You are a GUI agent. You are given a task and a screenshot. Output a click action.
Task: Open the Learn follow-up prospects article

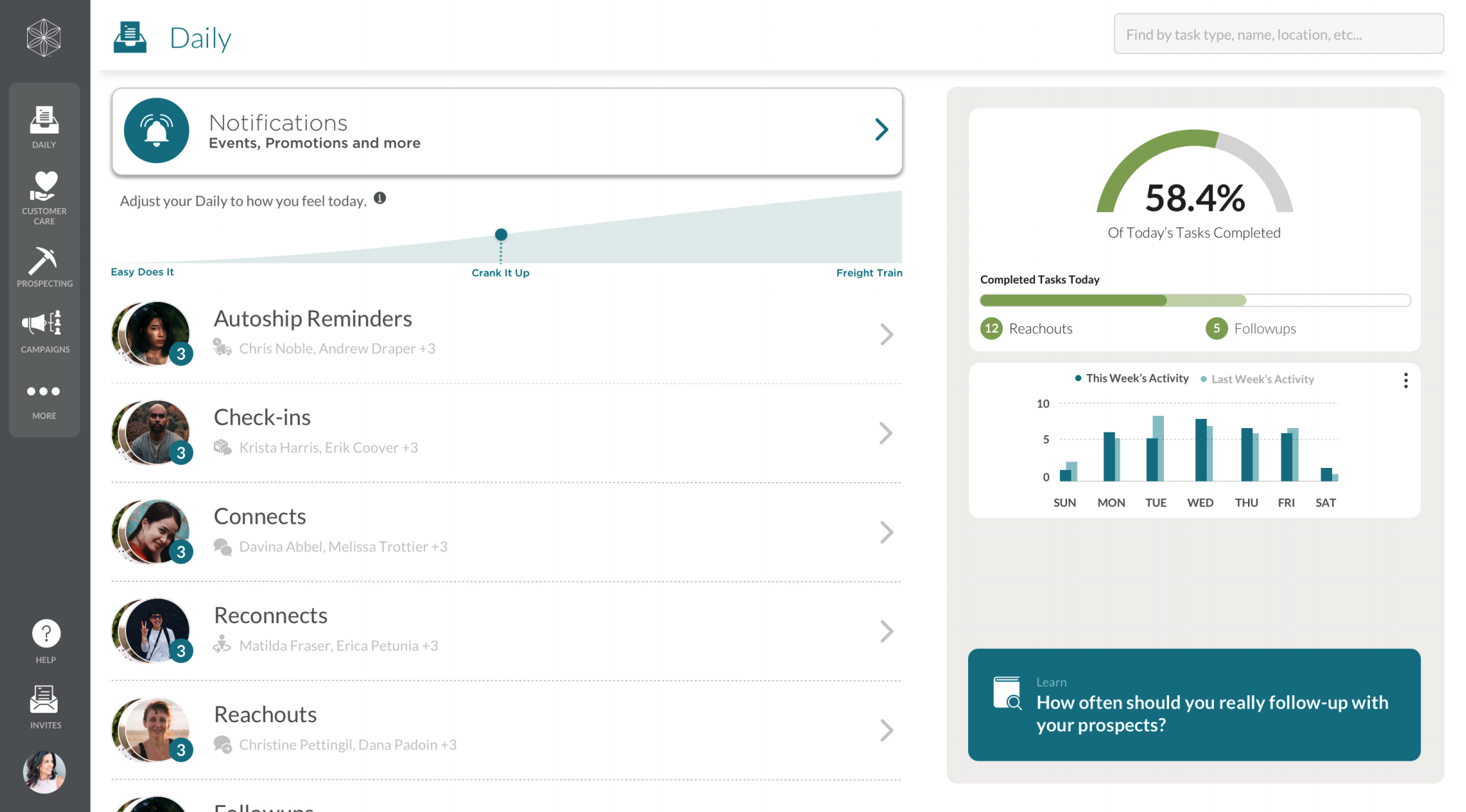(x=1194, y=704)
